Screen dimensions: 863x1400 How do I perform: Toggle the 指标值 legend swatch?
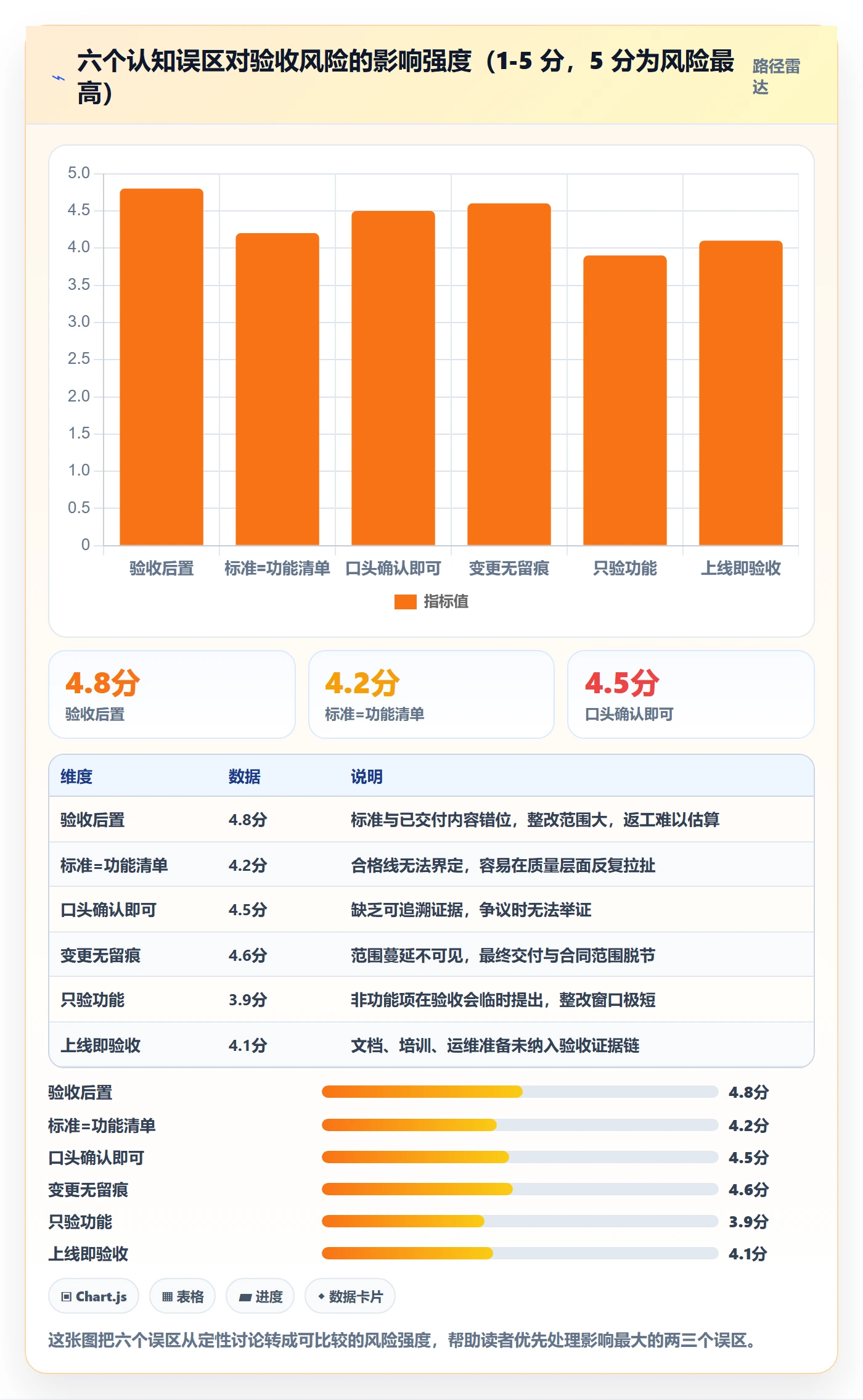tap(405, 602)
